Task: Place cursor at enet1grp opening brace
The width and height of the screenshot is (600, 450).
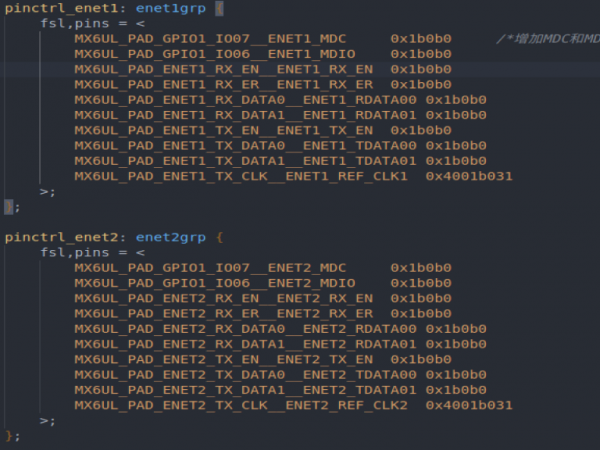Action: 220,7
